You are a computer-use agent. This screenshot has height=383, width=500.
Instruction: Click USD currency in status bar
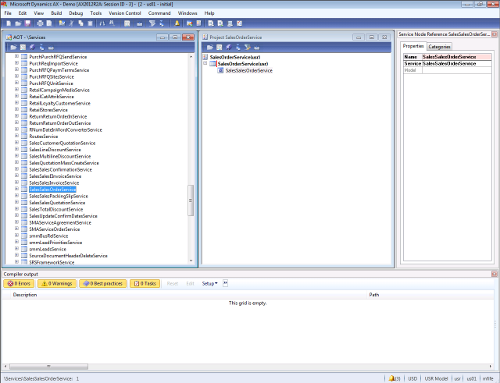[x=412, y=379]
